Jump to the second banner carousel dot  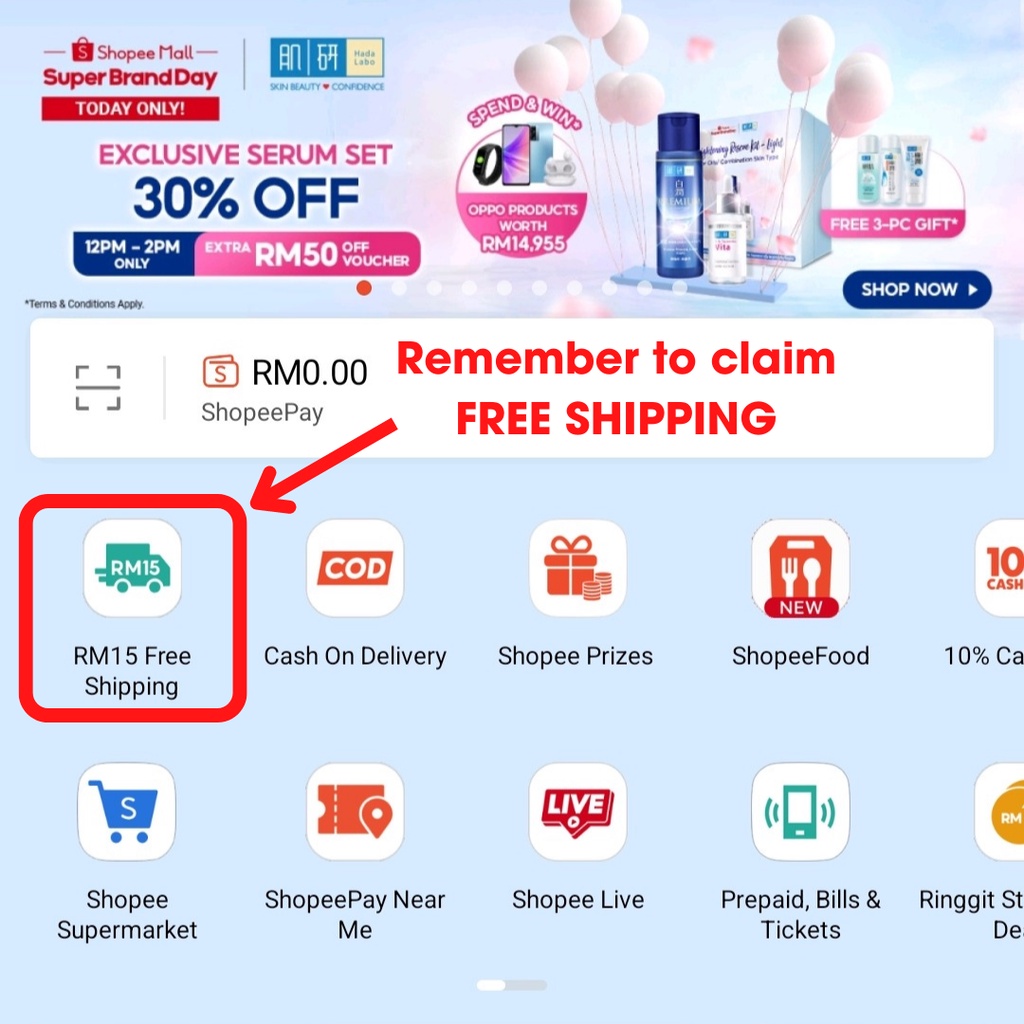[399, 288]
